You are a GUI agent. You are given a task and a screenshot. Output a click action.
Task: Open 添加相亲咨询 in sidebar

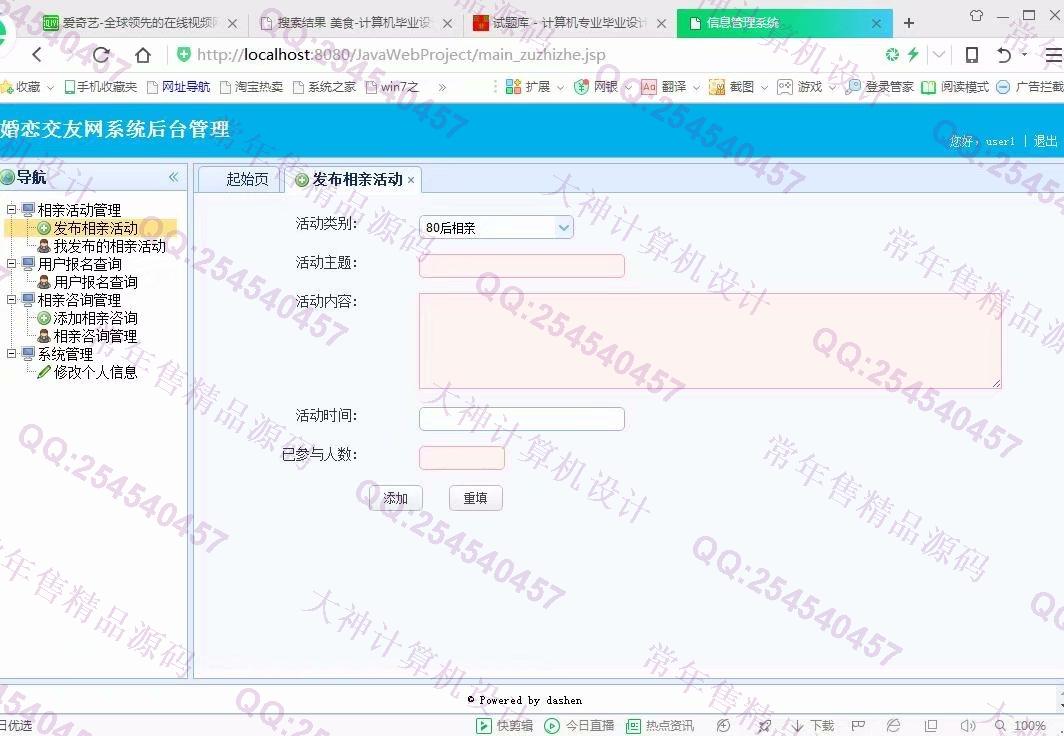click(x=95, y=318)
